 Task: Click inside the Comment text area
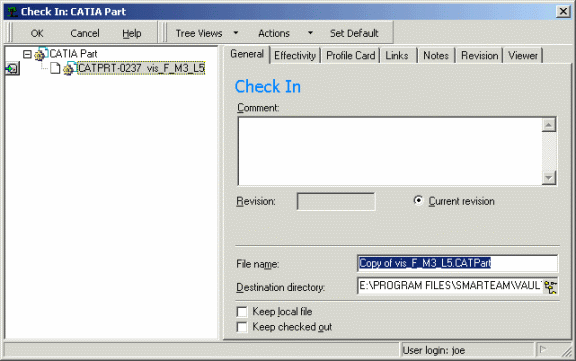[x=390, y=151]
